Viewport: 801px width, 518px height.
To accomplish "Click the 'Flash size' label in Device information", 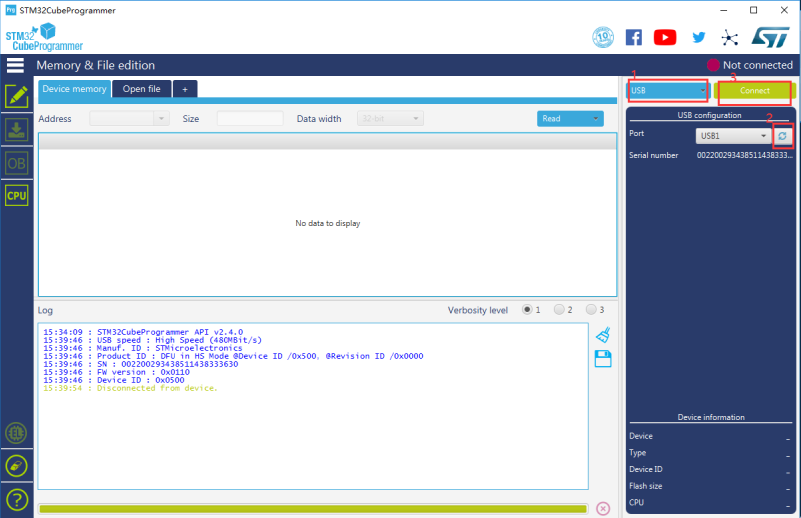I will click(x=646, y=486).
